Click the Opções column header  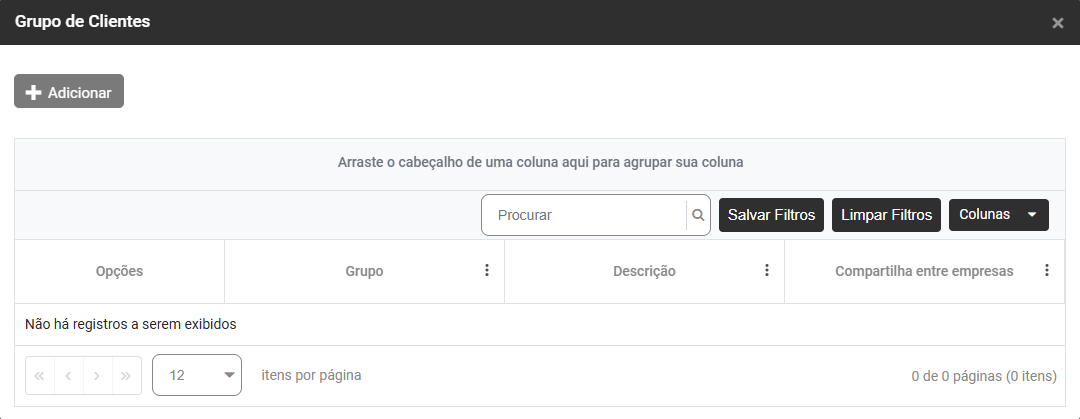(119, 271)
